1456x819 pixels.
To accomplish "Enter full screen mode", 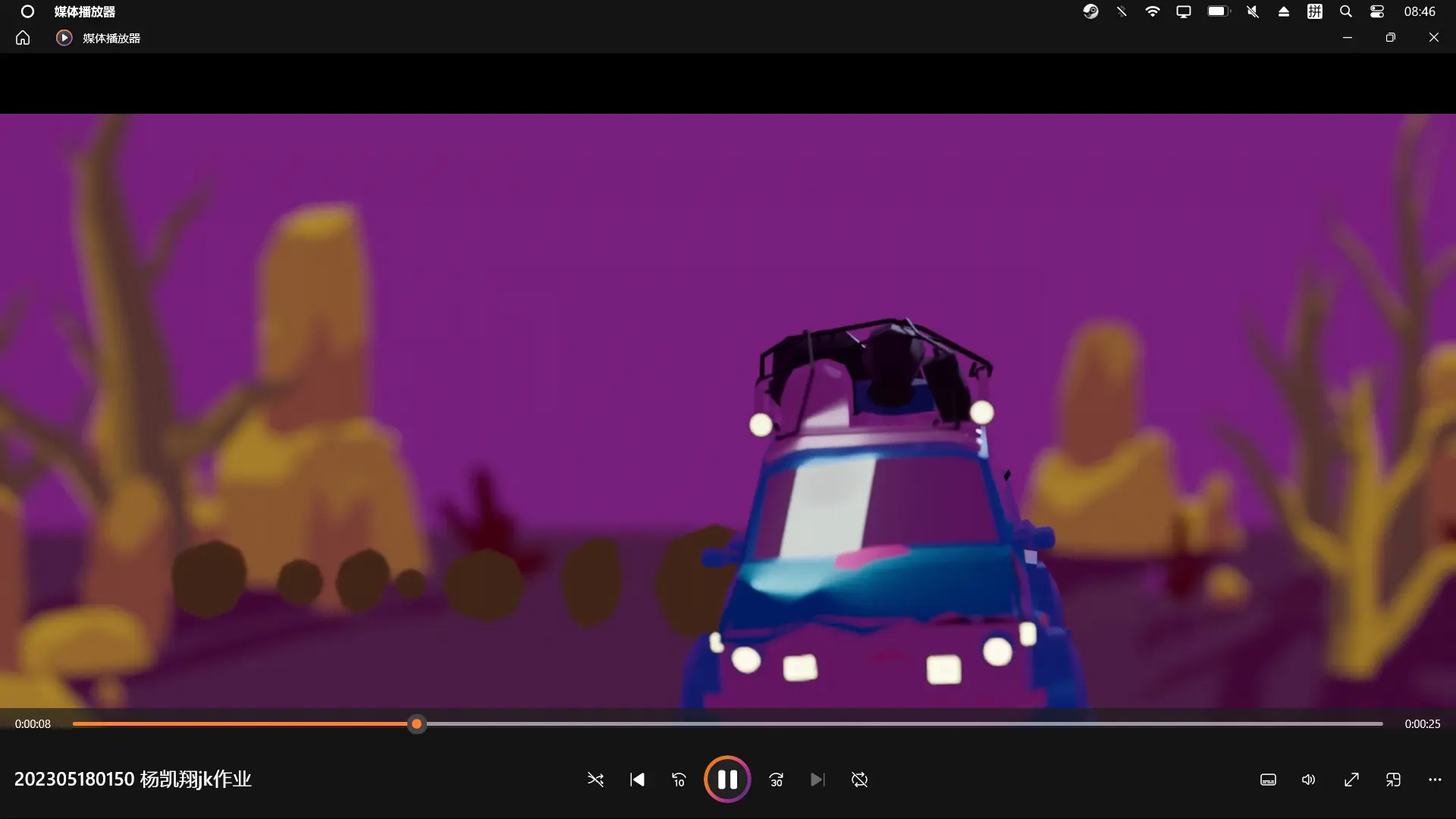I will pyautogui.click(x=1351, y=780).
